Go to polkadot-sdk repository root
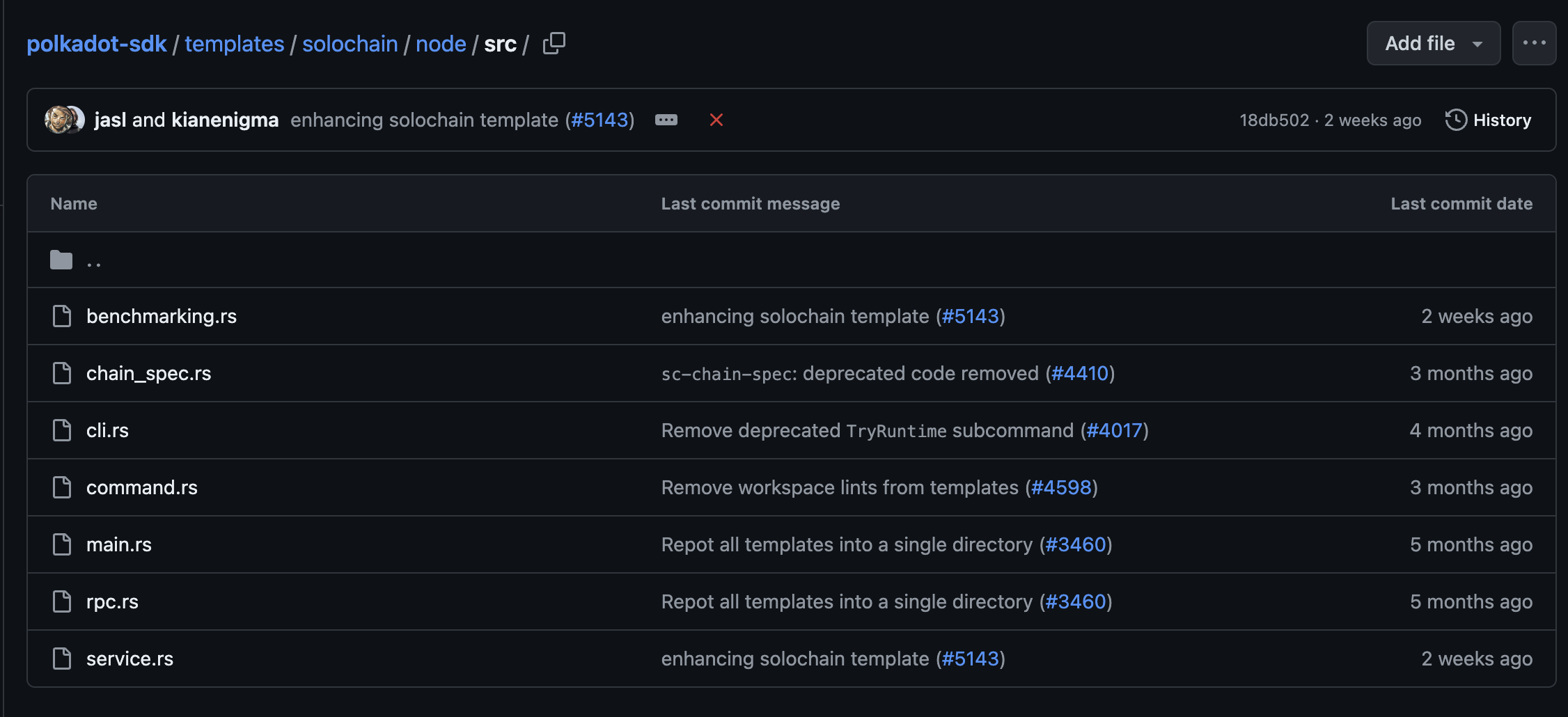Viewport: 1568px width, 717px height. coord(97,43)
